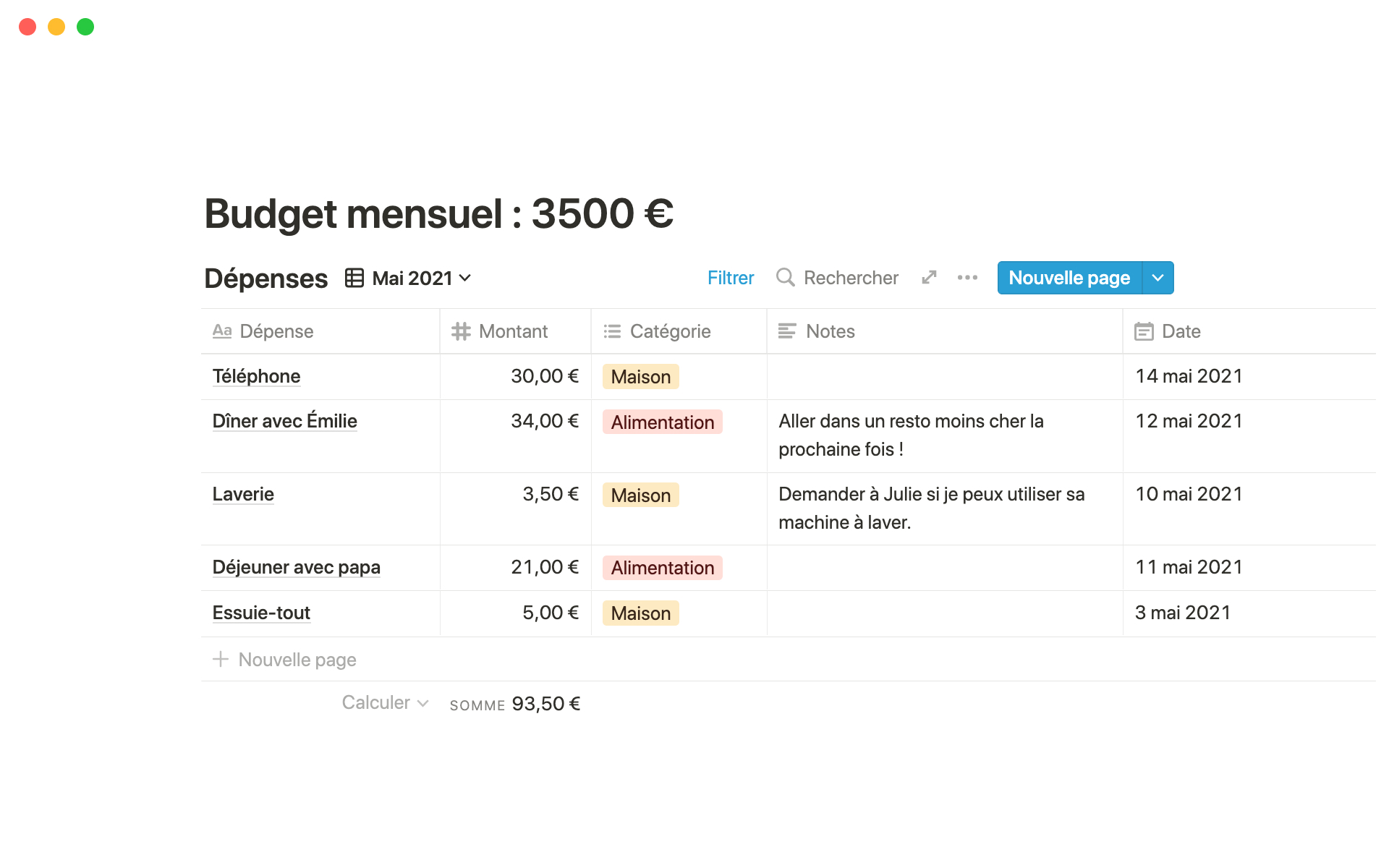This screenshot has height=868, width=1389.
Task: Expand the Mai 2021 view dropdown
Action: [465, 278]
